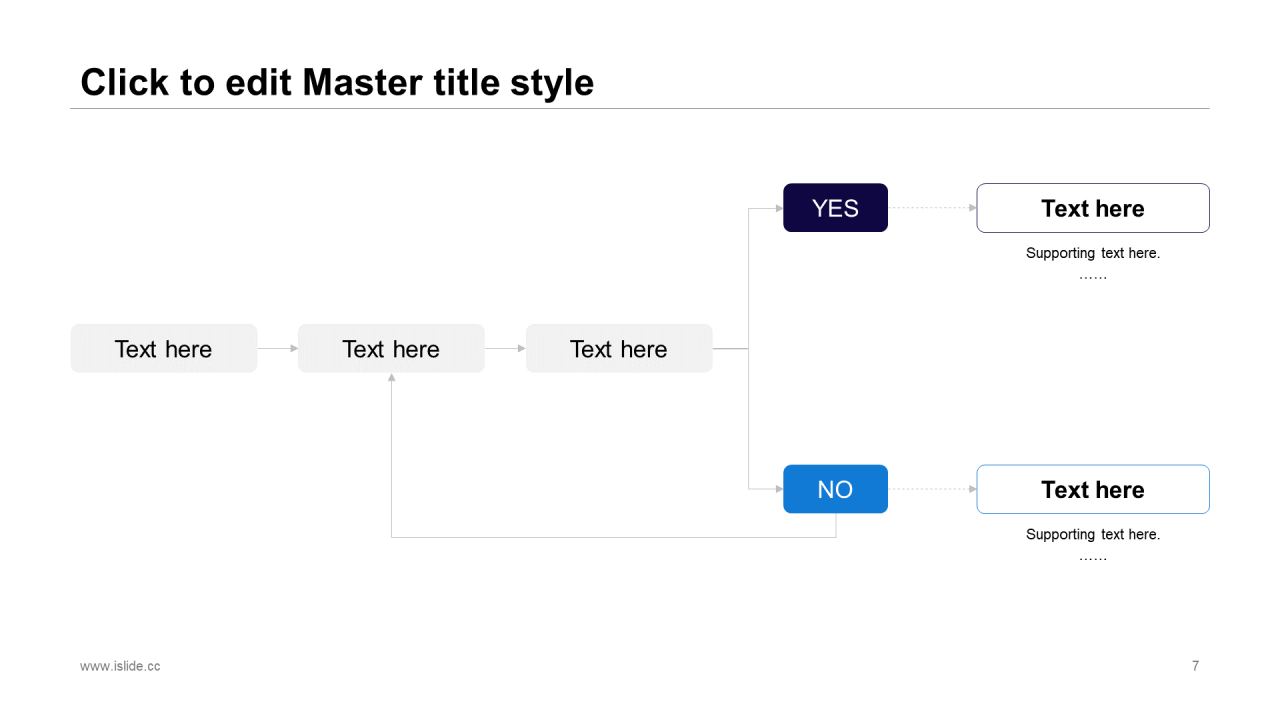Viewport: 1280px width, 720px height.
Task: Click the Supporting text under the NO branch
Action: (1093, 534)
